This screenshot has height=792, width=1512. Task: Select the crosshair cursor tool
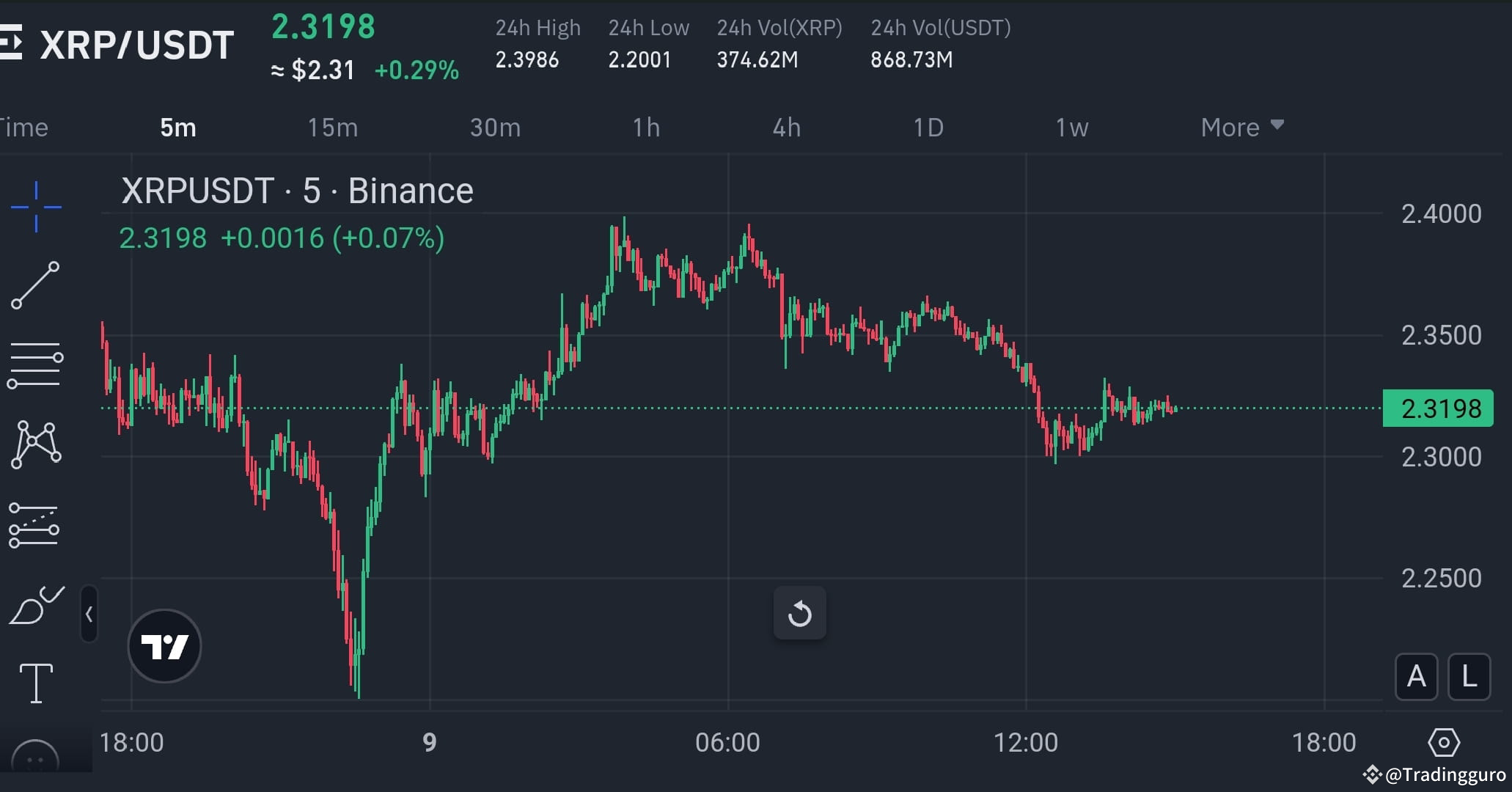[36, 207]
